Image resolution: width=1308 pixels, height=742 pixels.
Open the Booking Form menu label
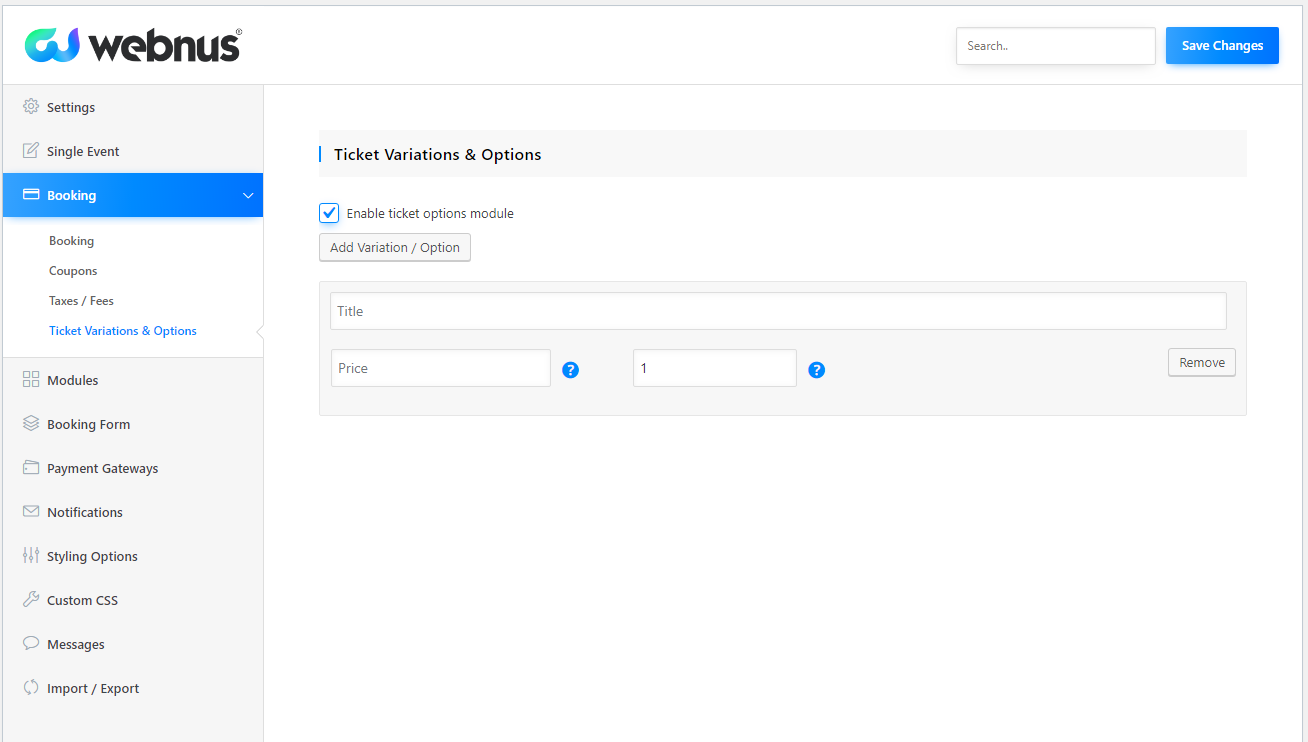[89, 424]
